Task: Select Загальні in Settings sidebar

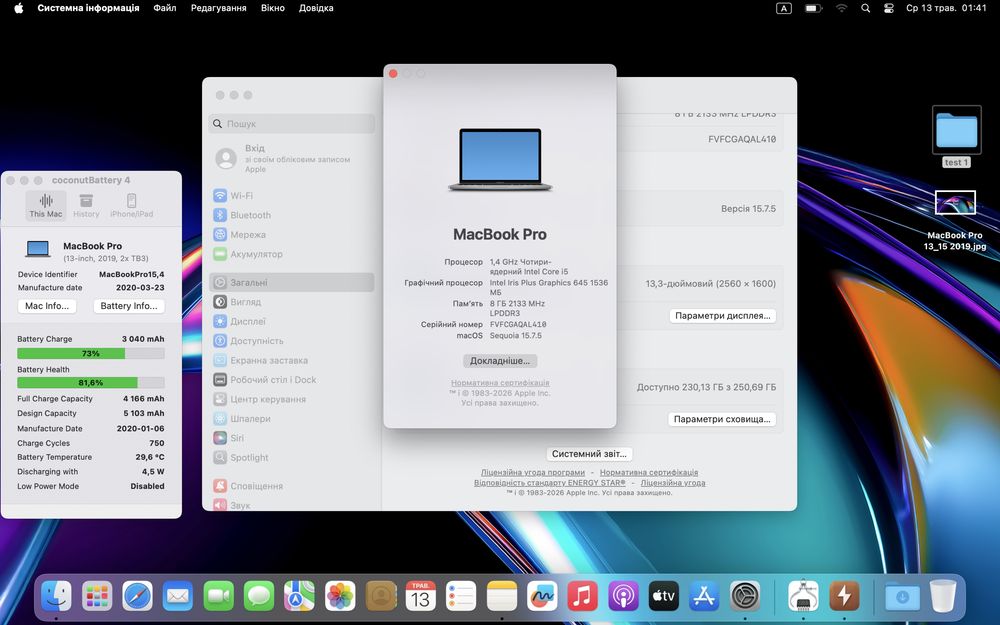Action: click(291, 283)
